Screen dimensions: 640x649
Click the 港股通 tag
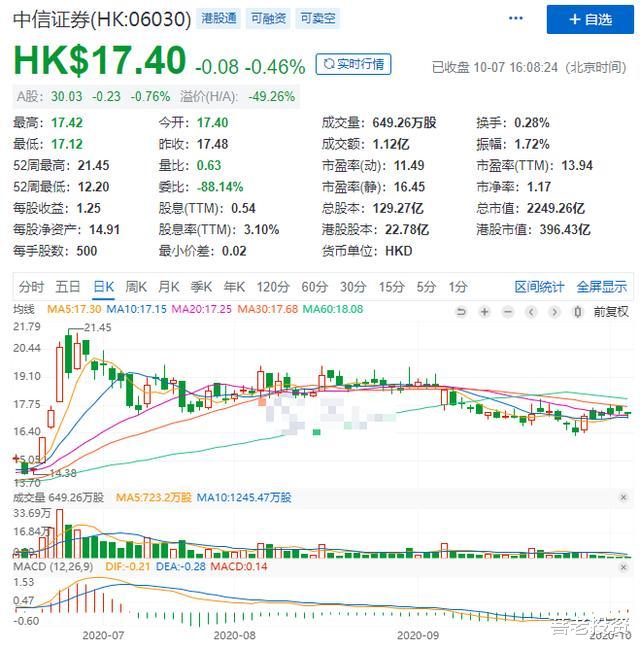(219, 18)
